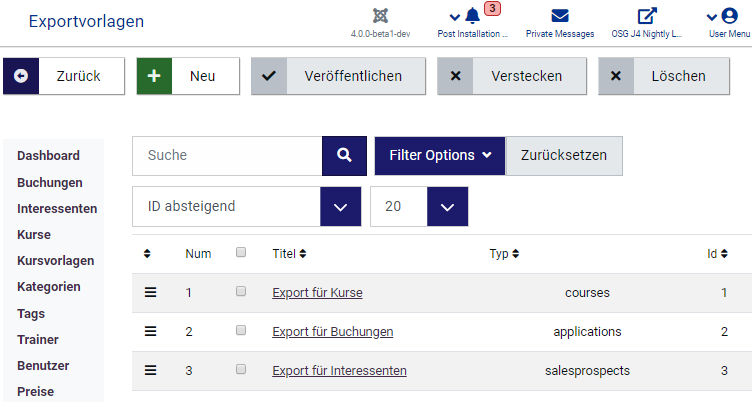Toggle the select-all checkbox in header

tap(241, 253)
